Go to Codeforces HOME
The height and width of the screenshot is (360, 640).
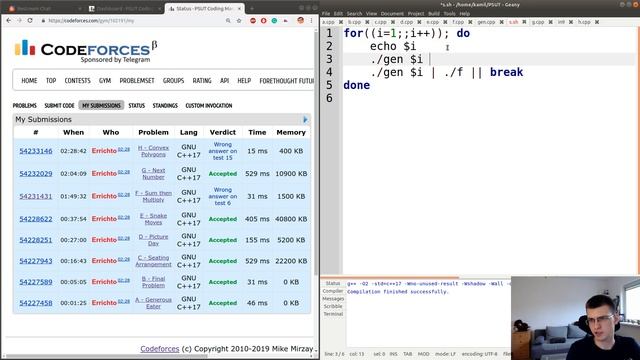[29, 81]
